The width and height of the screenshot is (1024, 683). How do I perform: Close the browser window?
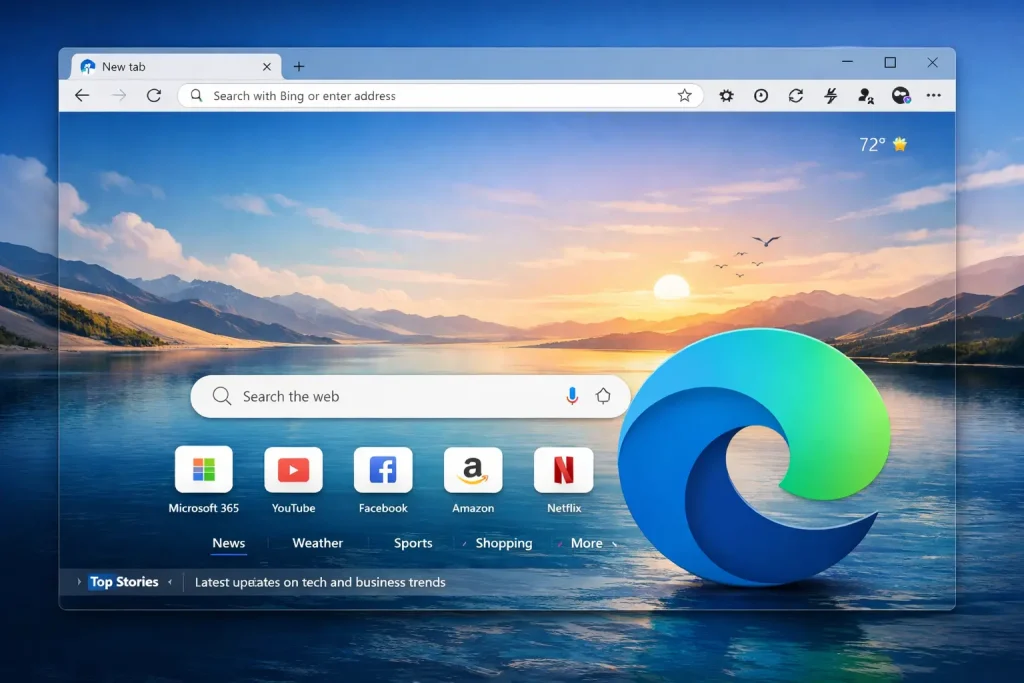[x=933, y=63]
